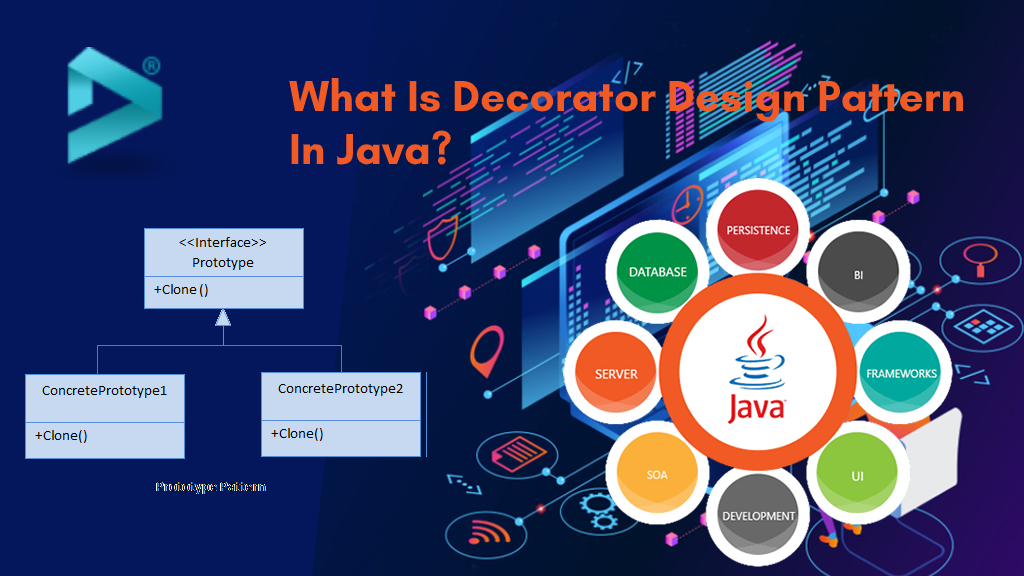Select the green UI circle
Viewport: 1024px width, 576px height.
[857, 473]
